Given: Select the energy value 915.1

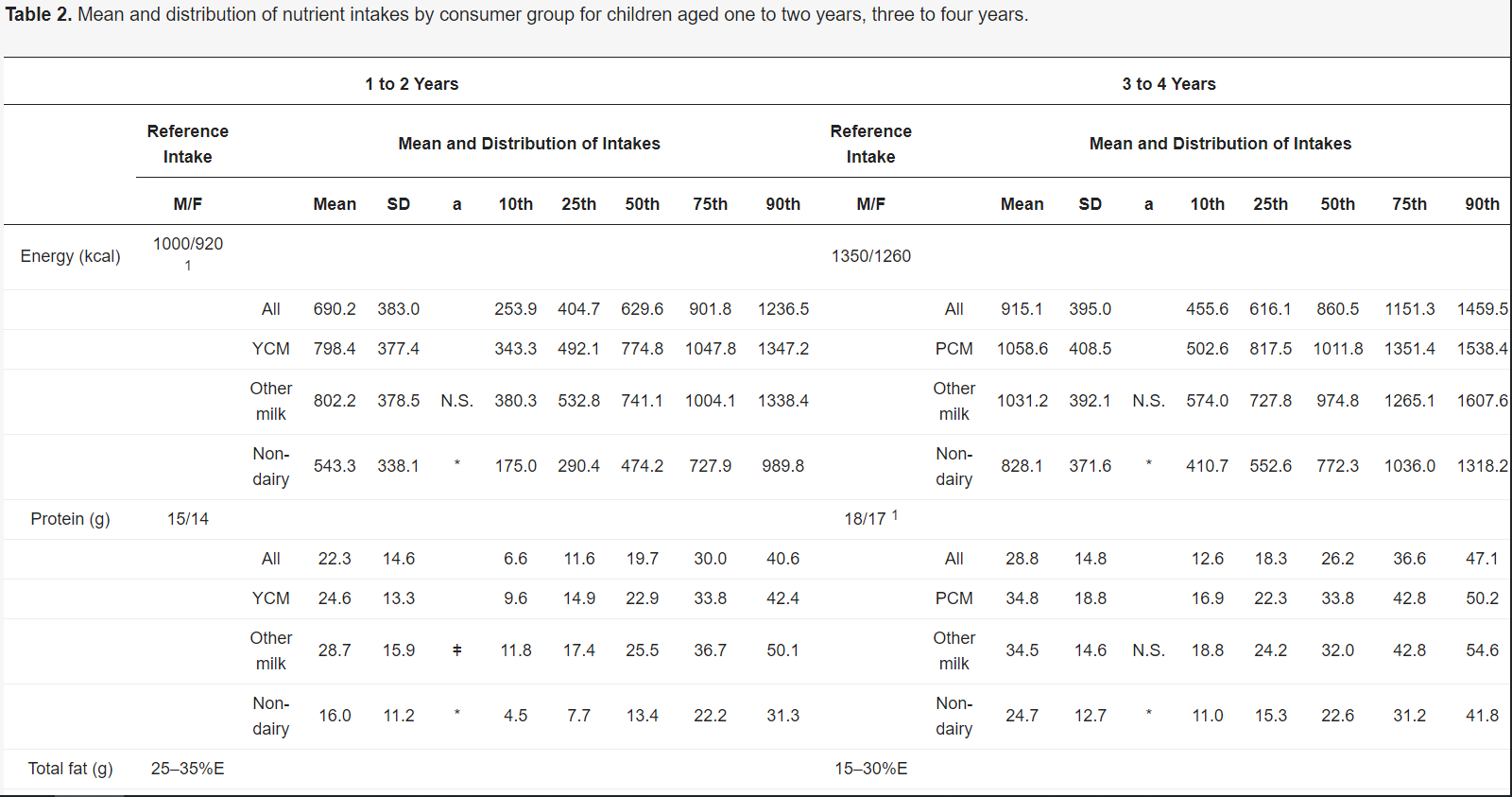Looking at the screenshot, I should click(1022, 309).
